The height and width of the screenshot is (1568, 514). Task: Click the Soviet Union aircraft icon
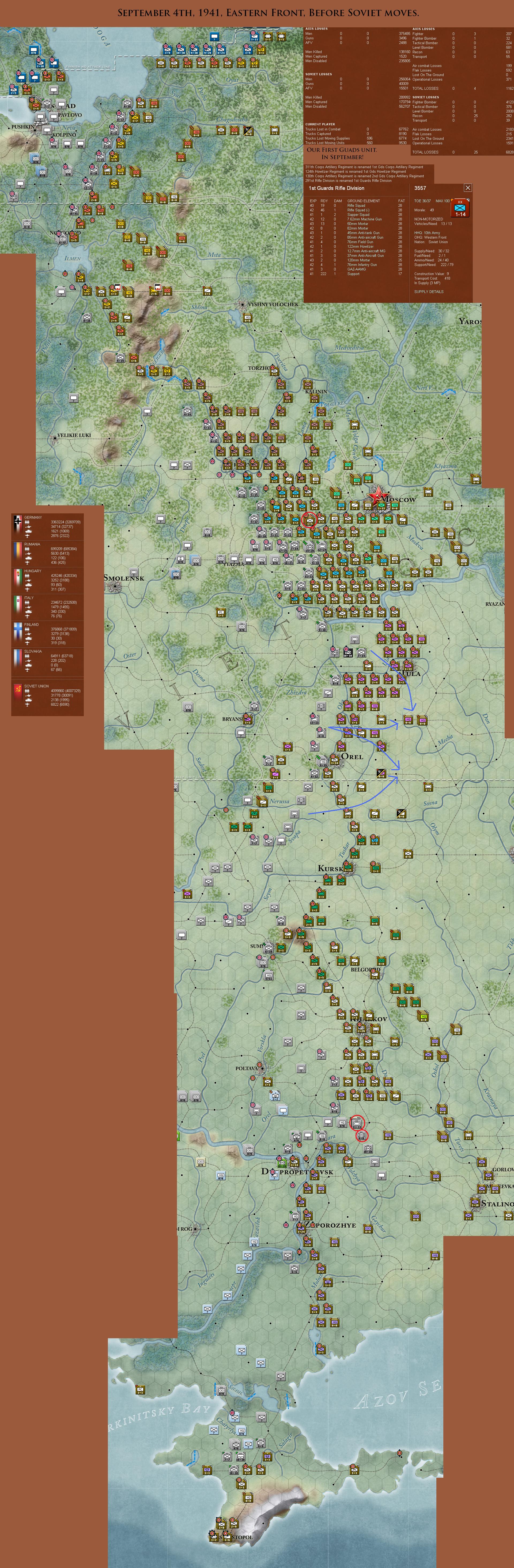[x=27, y=704]
